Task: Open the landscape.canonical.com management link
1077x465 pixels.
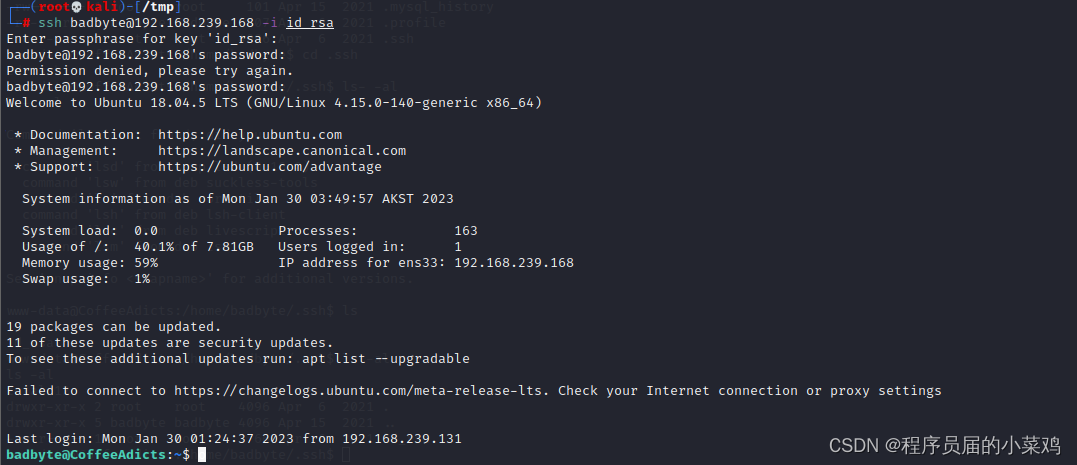Action: point(282,151)
